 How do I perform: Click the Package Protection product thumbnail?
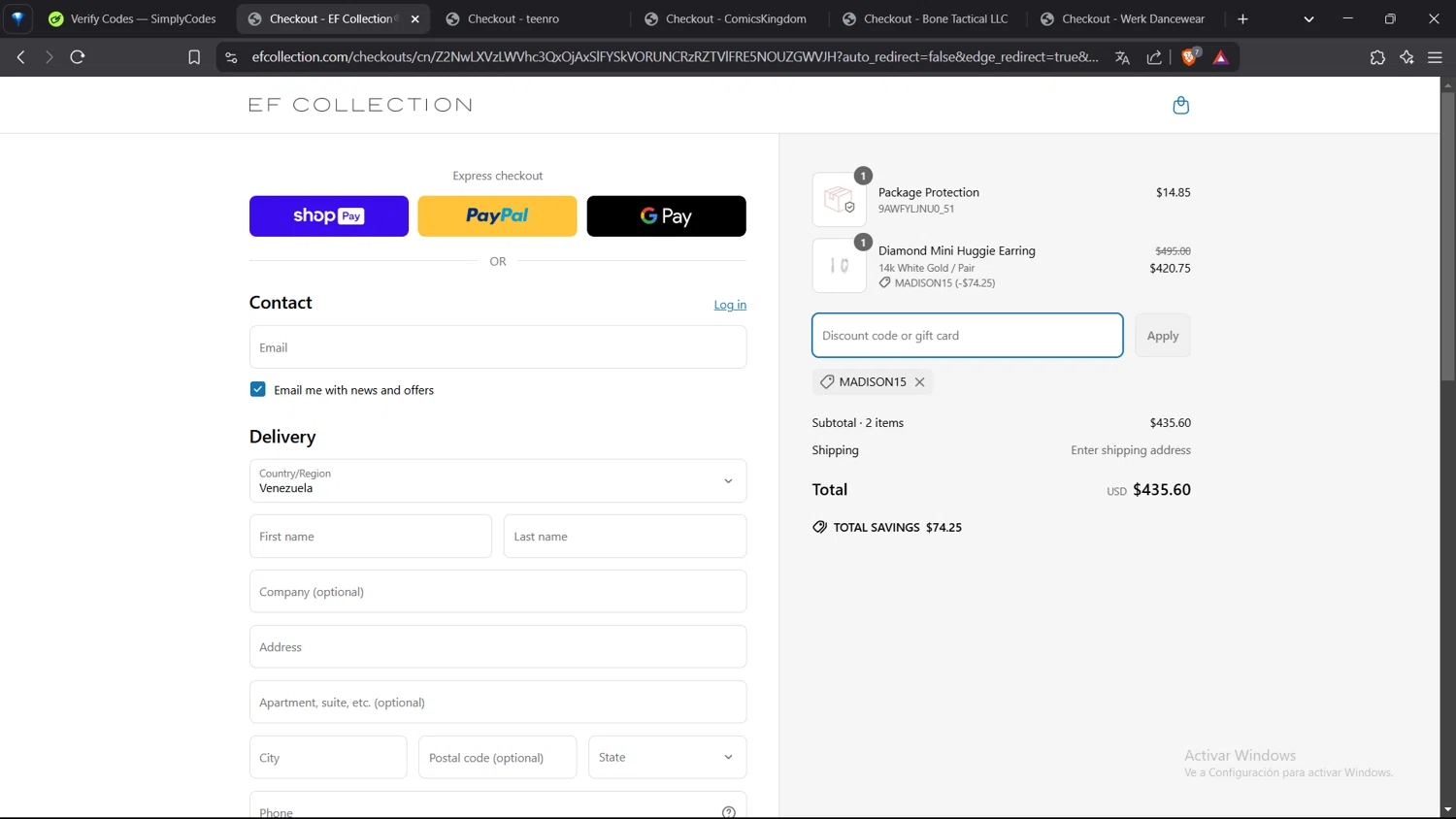coord(839,199)
